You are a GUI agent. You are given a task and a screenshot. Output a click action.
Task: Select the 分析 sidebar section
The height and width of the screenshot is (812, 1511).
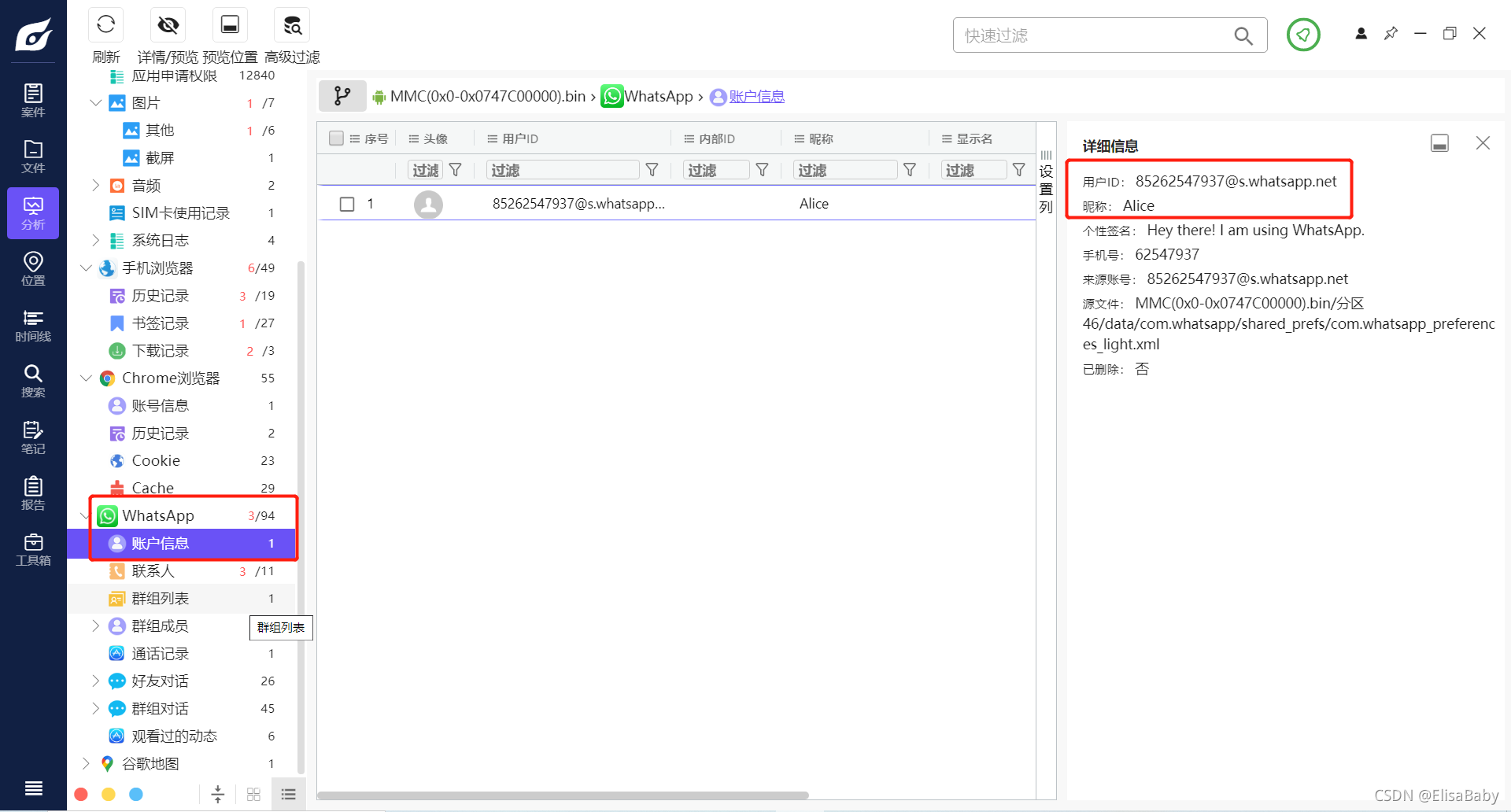coord(33,213)
